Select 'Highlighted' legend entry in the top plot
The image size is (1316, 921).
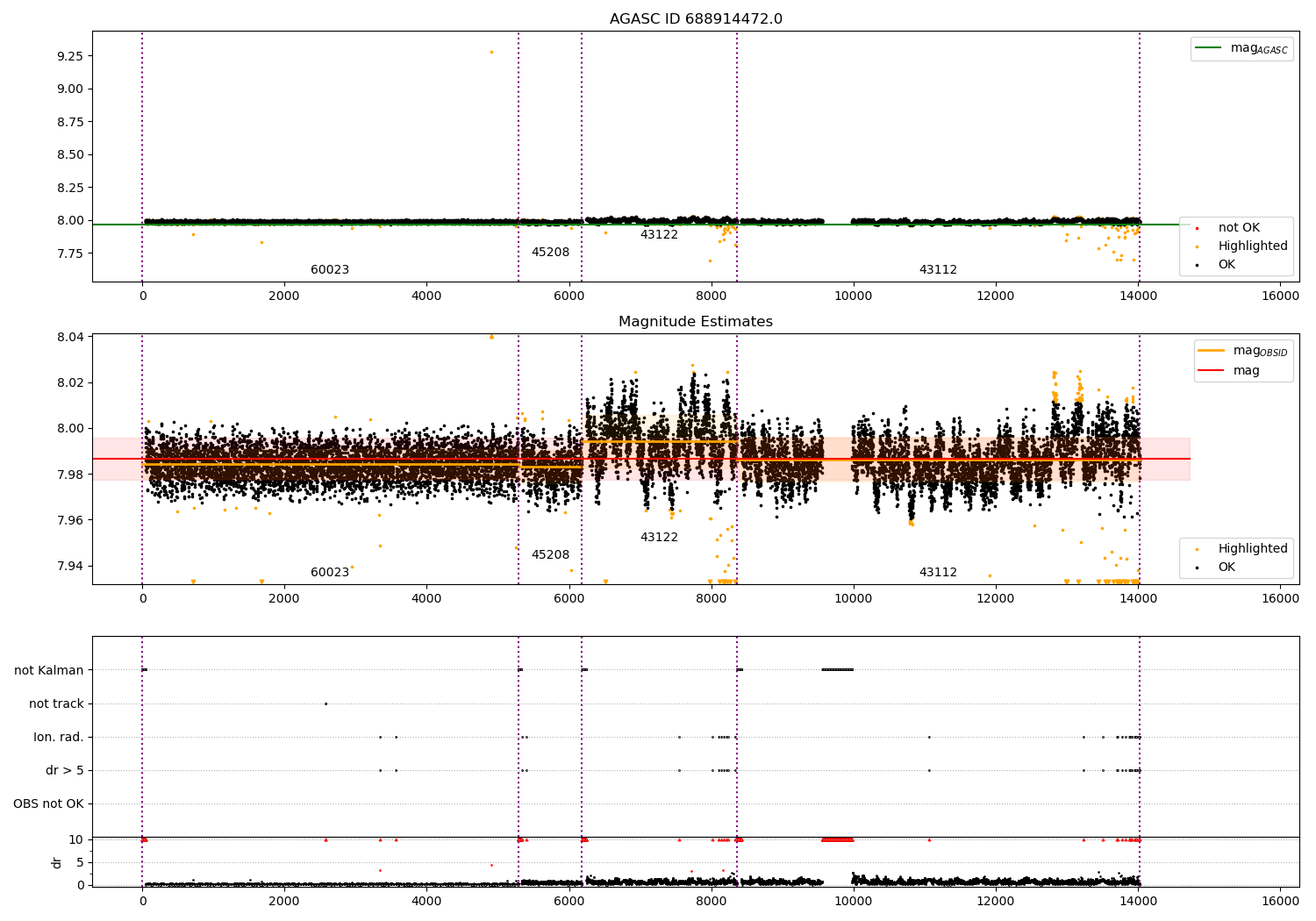click(1253, 246)
